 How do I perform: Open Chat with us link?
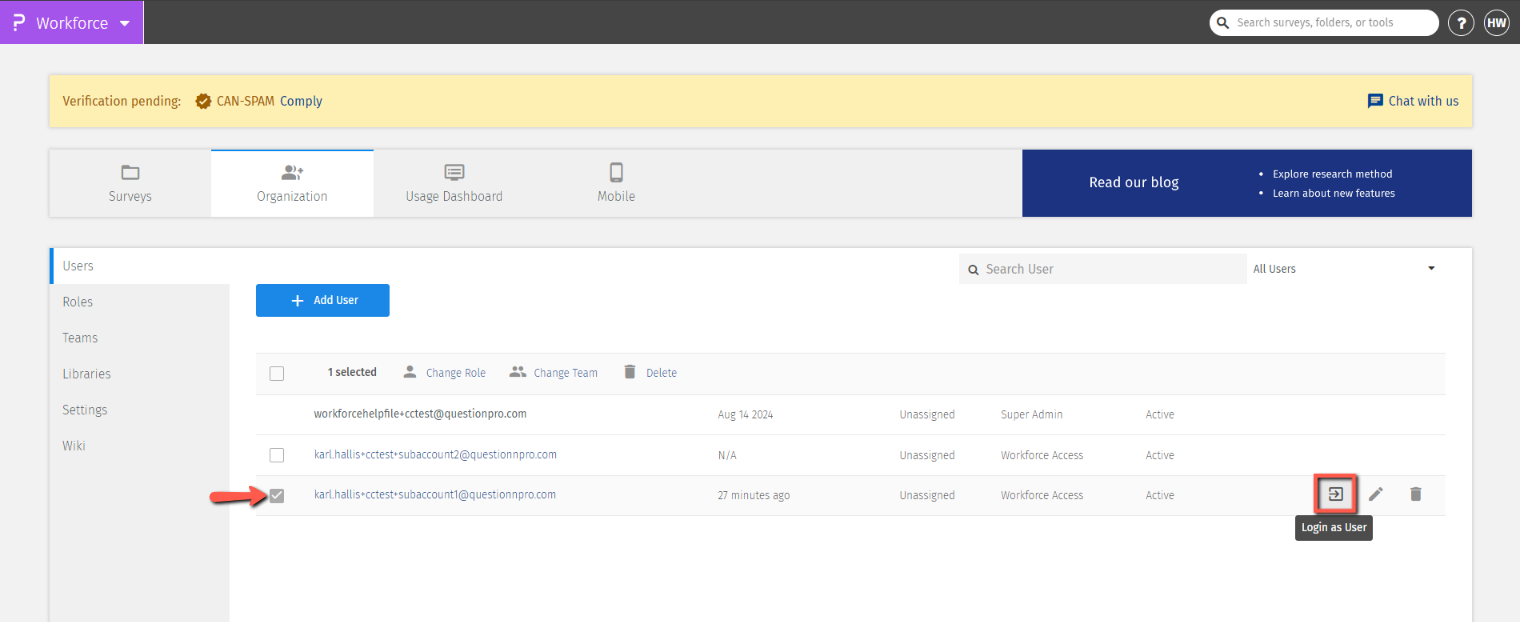[x=1413, y=101]
